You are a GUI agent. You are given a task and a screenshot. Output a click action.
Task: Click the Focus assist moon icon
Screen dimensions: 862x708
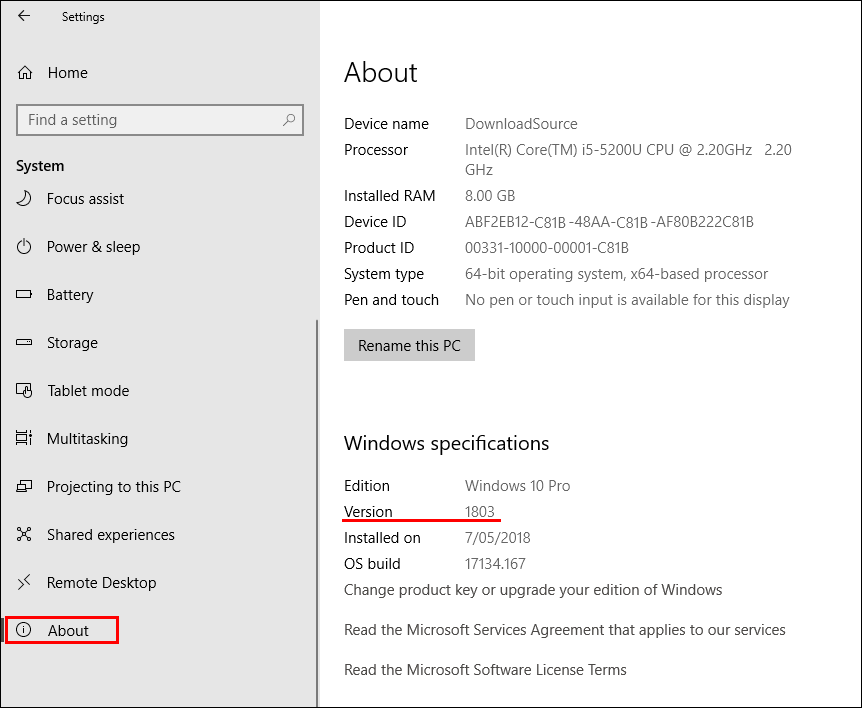click(x=24, y=198)
